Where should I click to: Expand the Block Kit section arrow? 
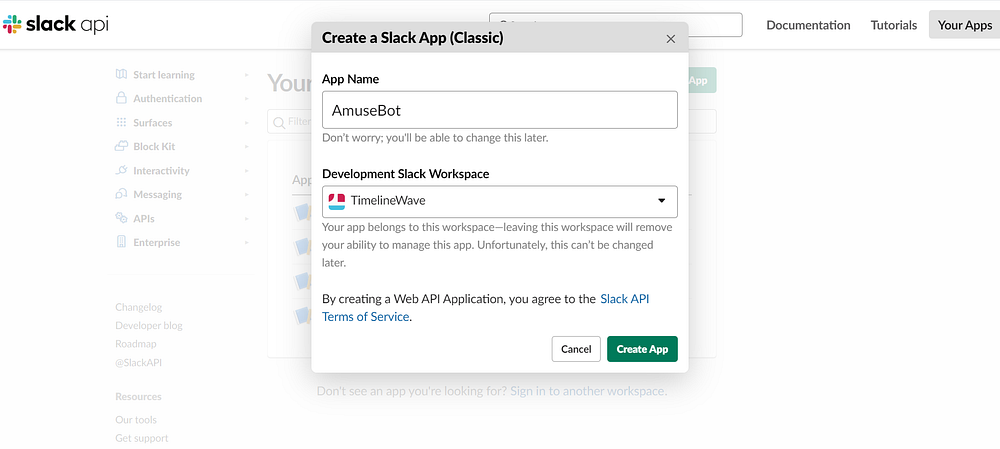247,147
